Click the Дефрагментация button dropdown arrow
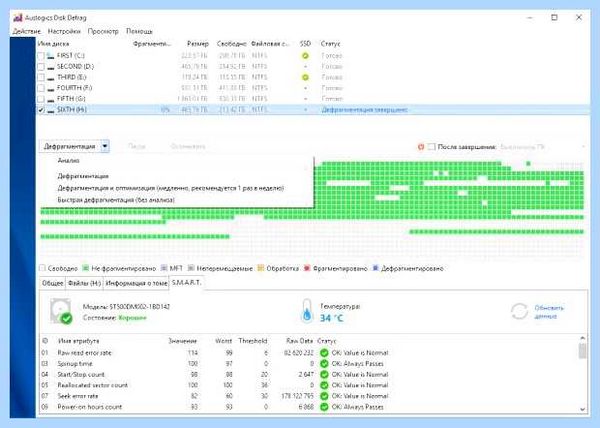 coord(105,146)
